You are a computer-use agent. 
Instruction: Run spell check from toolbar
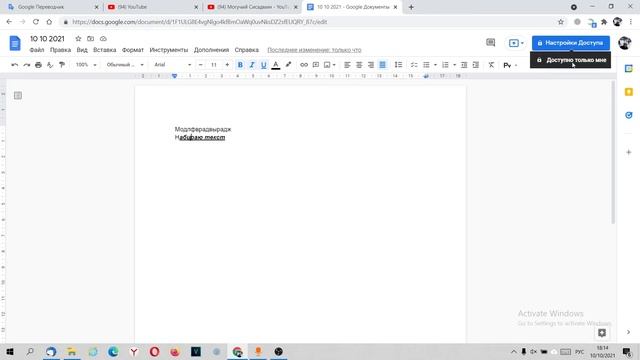tap(50, 65)
